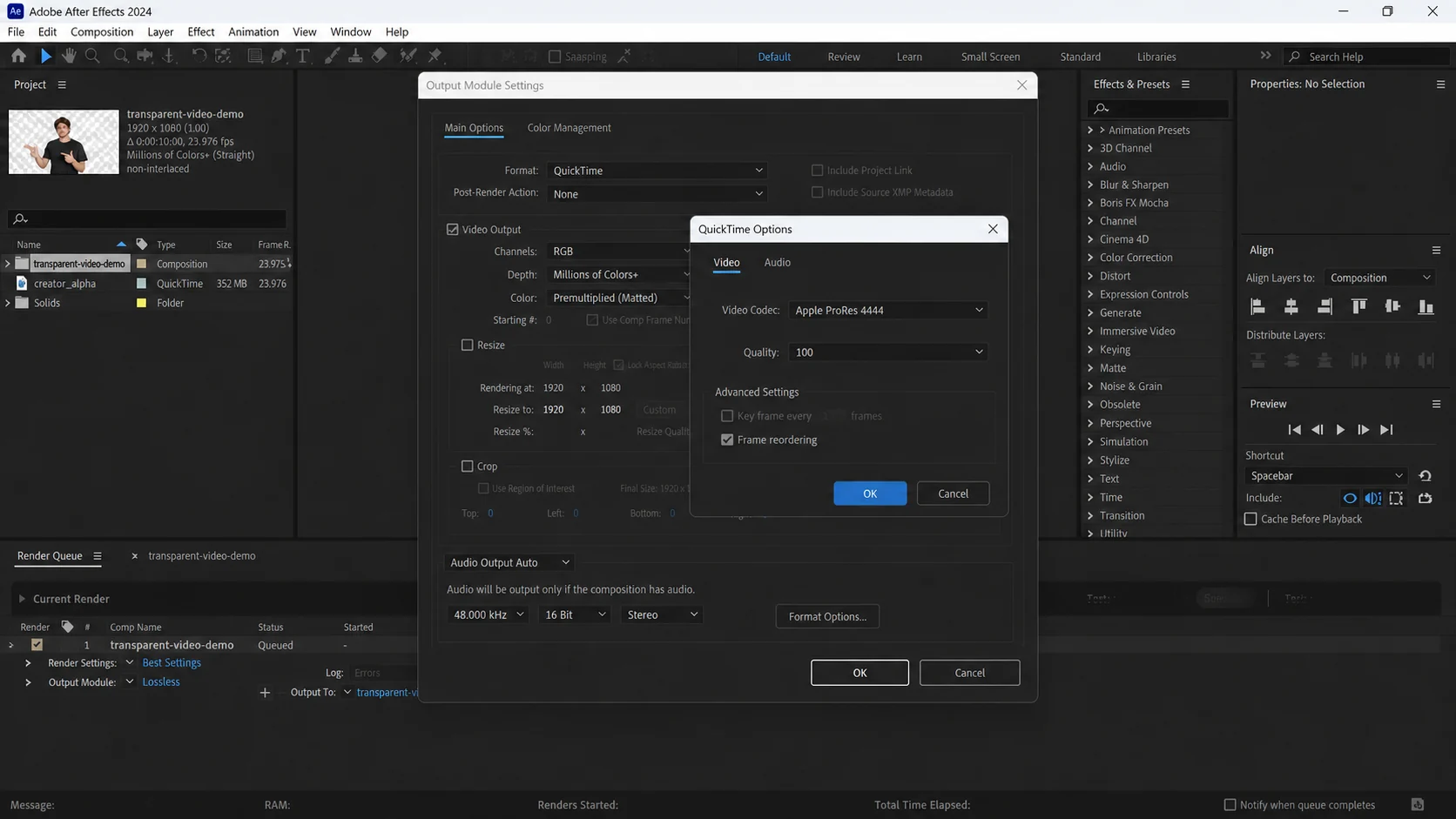
Task: Select the Eraser tool
Action: [380, 56]
